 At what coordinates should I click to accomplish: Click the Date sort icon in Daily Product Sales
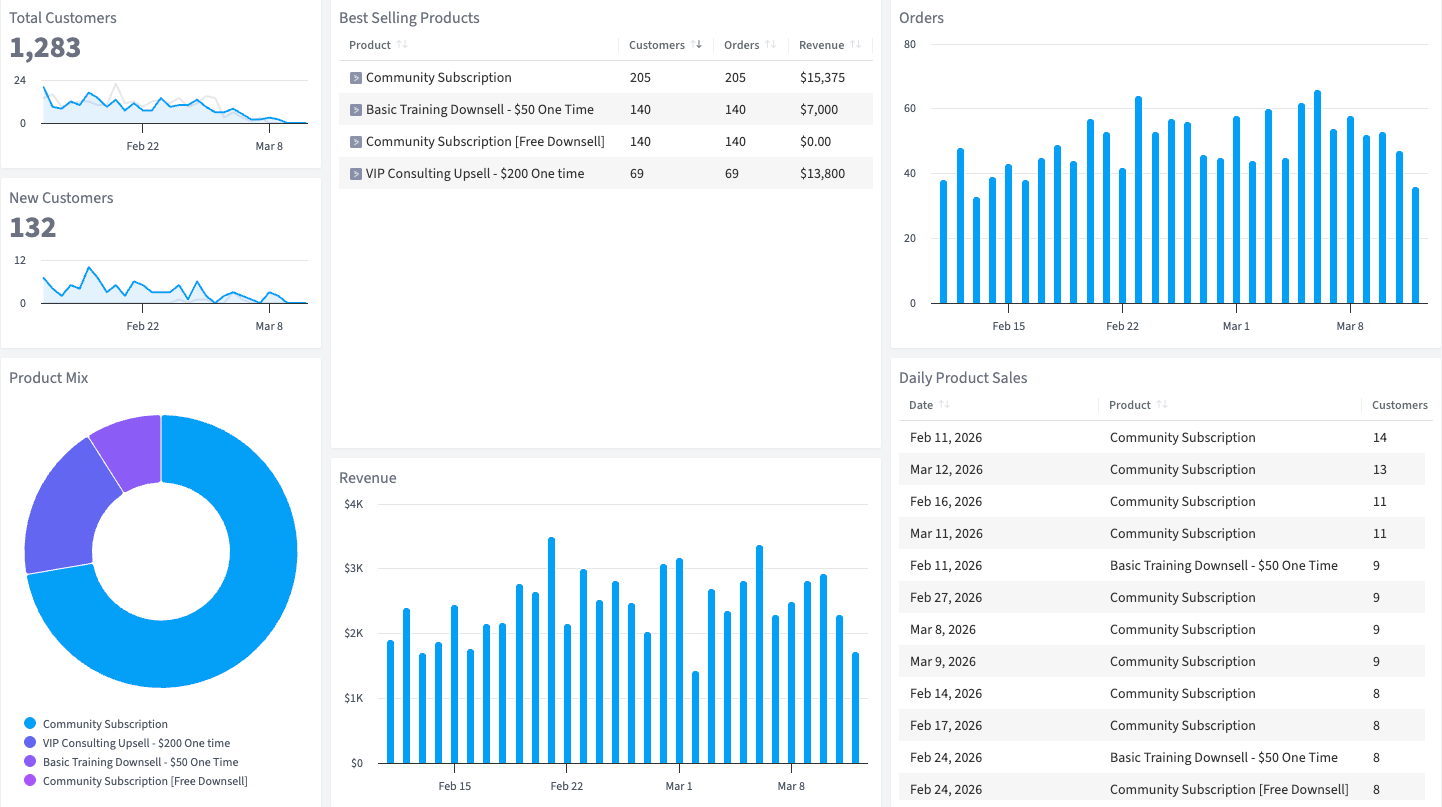click(x=945, y=405)
